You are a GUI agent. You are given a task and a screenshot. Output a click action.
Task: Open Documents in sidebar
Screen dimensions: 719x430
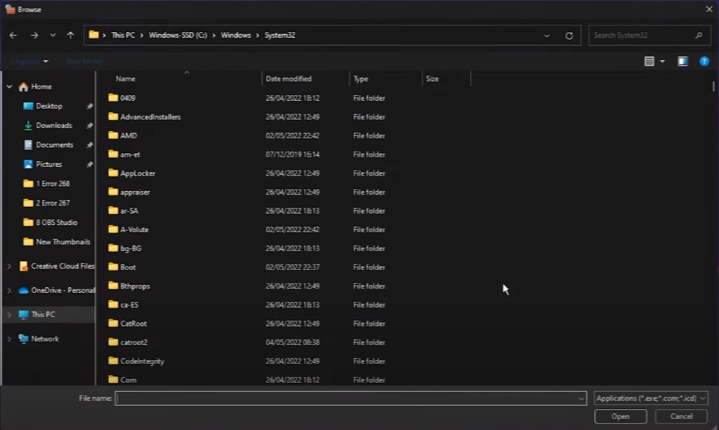pyautogui.click(x=54, y=145)
